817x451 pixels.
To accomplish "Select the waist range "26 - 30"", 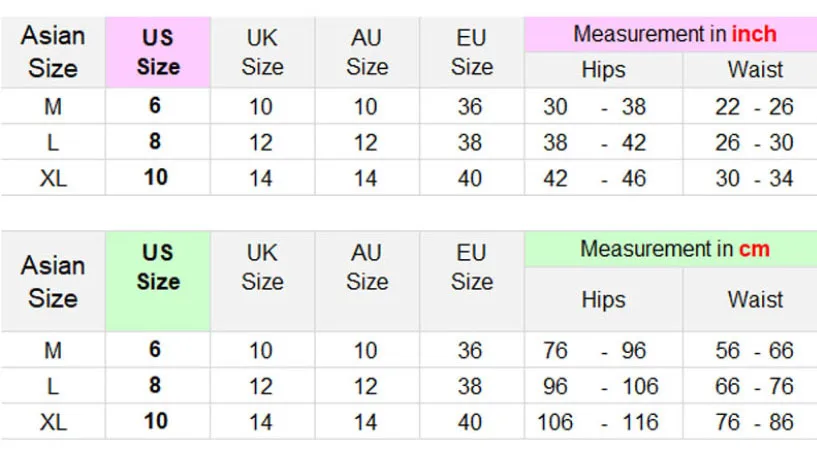I will click(754, 143).
